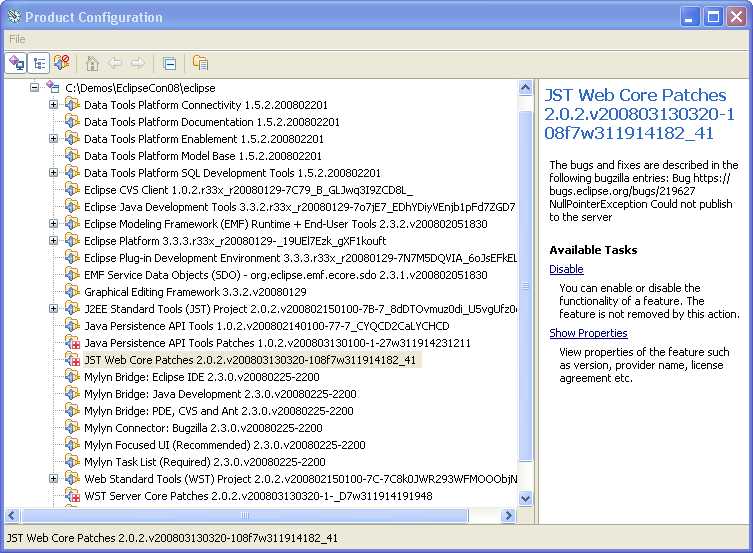Viewport: 753px width, 553px height.
Task: Select Mylyn Bridge: PDE, CVS and Ant row
Action: click(219, 411)
